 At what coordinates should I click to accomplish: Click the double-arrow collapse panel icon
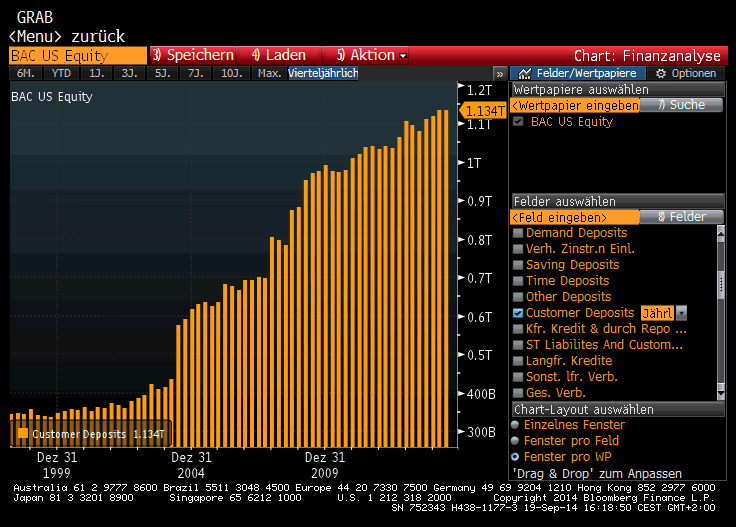pos(500,74)
